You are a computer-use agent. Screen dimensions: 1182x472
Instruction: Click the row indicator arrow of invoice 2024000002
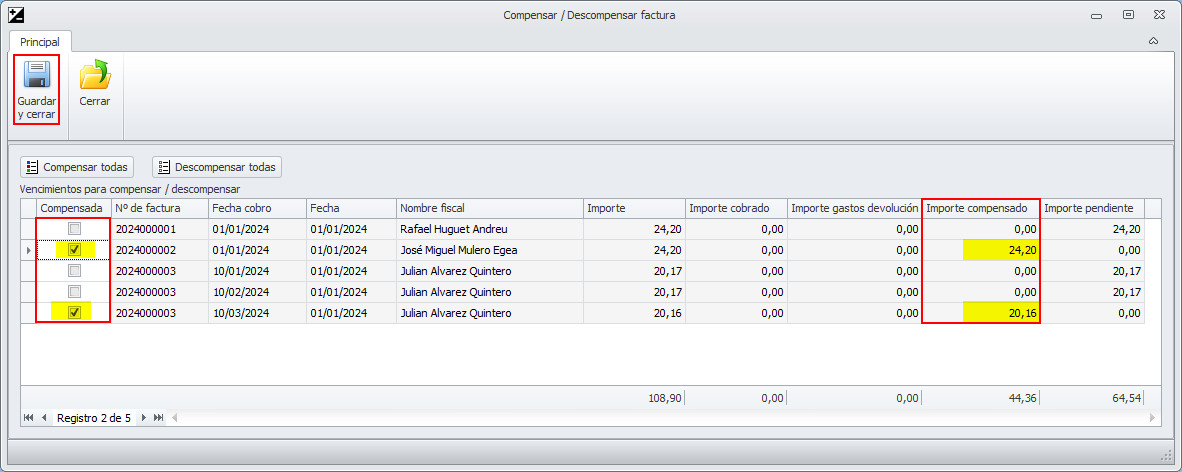[28, 250]
